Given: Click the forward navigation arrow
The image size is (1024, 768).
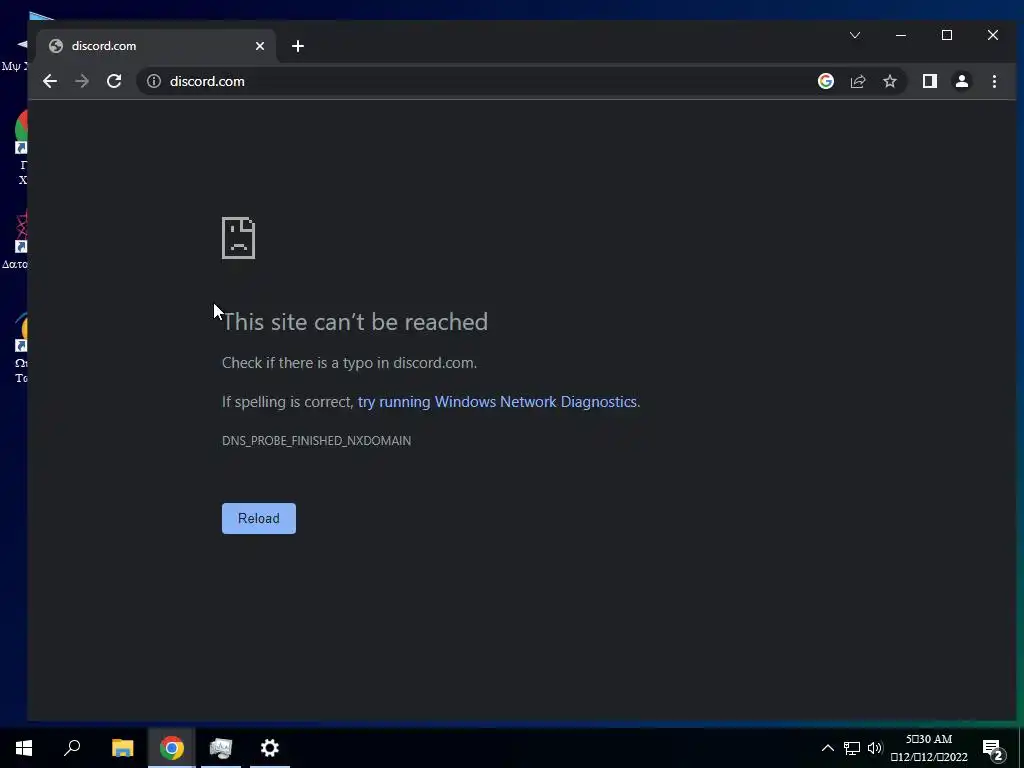Looking at the screenshot, I should pyautogui.click(x=82, y=81).
